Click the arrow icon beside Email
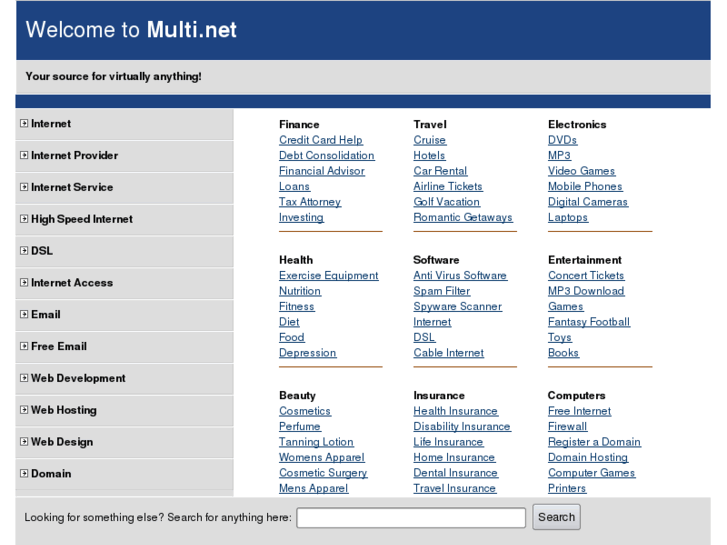Screen dimensions: 727x545 (24, 314)
